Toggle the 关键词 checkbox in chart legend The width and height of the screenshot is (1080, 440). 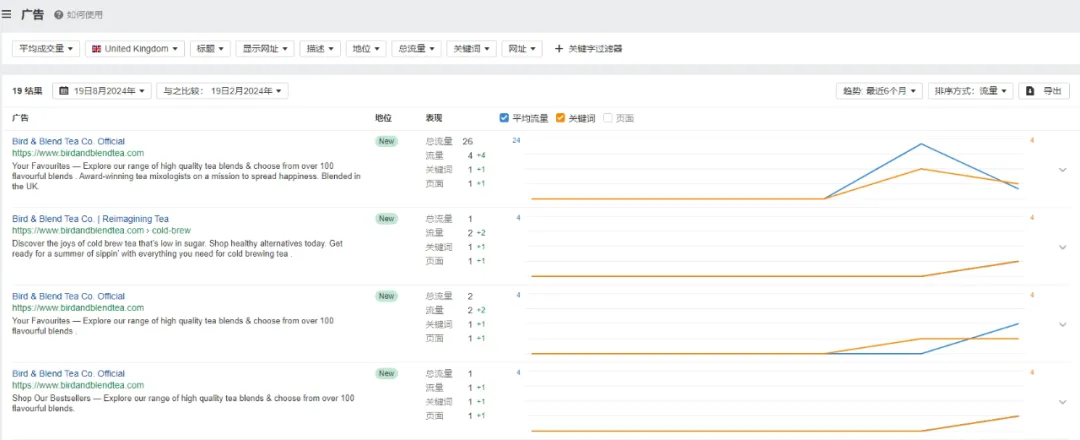click(560, 118)
